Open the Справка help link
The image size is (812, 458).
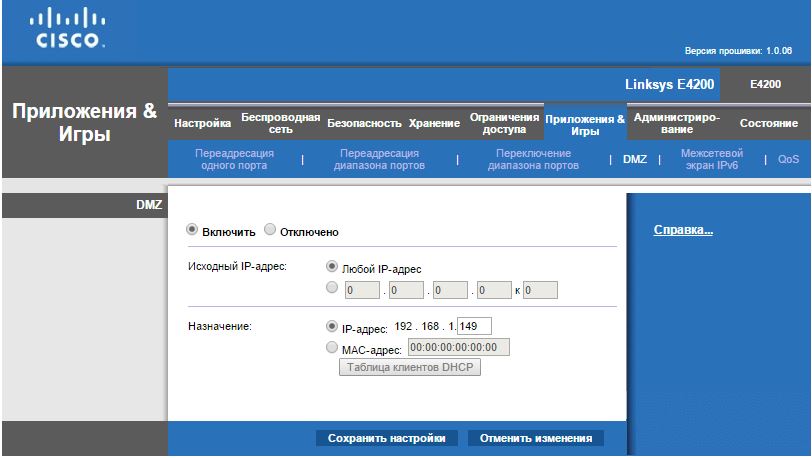682,230
